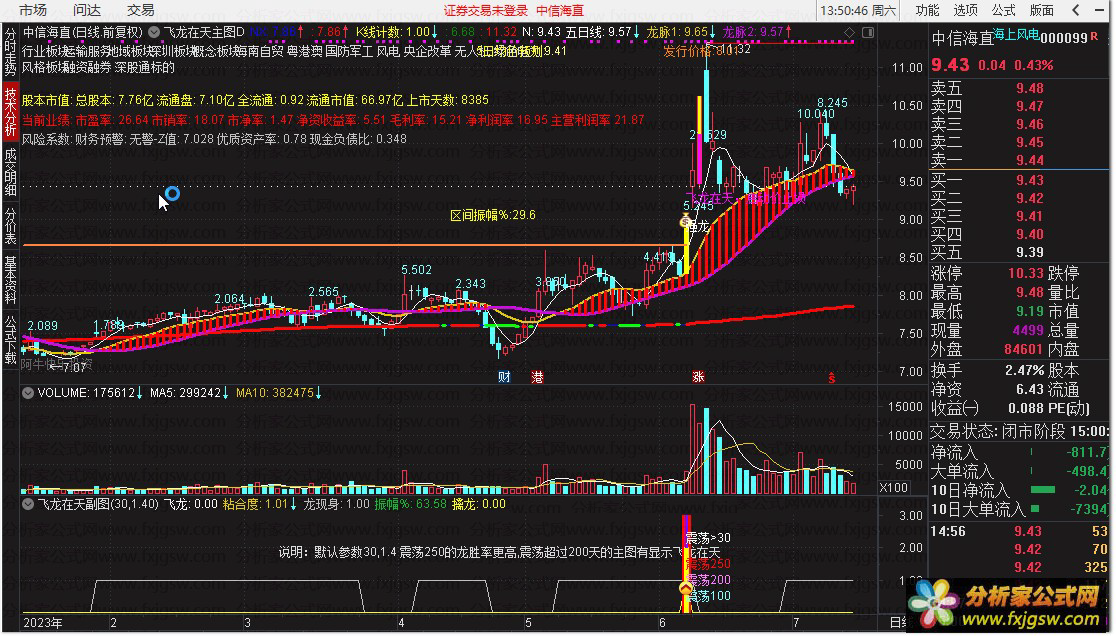Switch to 公式下载 sidebar tab
Viewport: 1116px width, 636px height.
coord(10,339)
